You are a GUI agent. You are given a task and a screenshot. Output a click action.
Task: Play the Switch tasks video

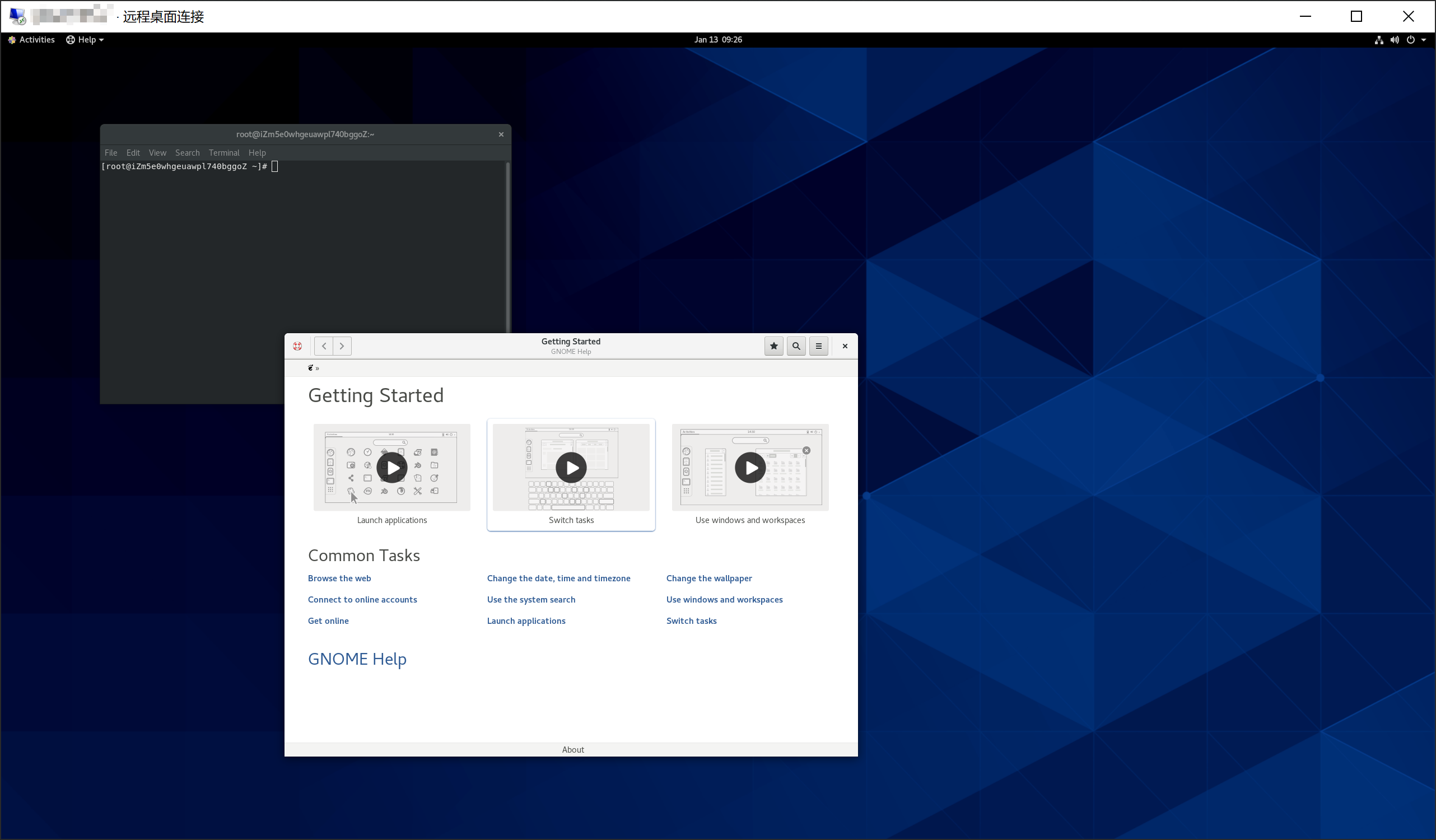[x=571, y=468]
